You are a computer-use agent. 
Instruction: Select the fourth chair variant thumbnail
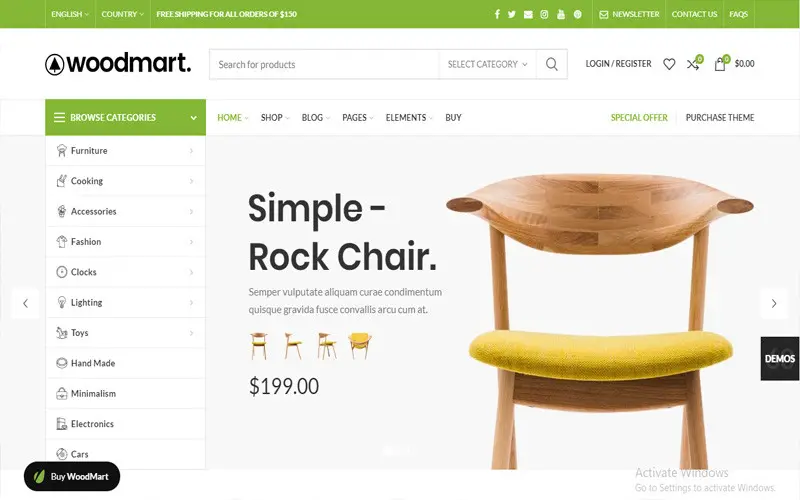pyautogui.click(x=360, y=345)
